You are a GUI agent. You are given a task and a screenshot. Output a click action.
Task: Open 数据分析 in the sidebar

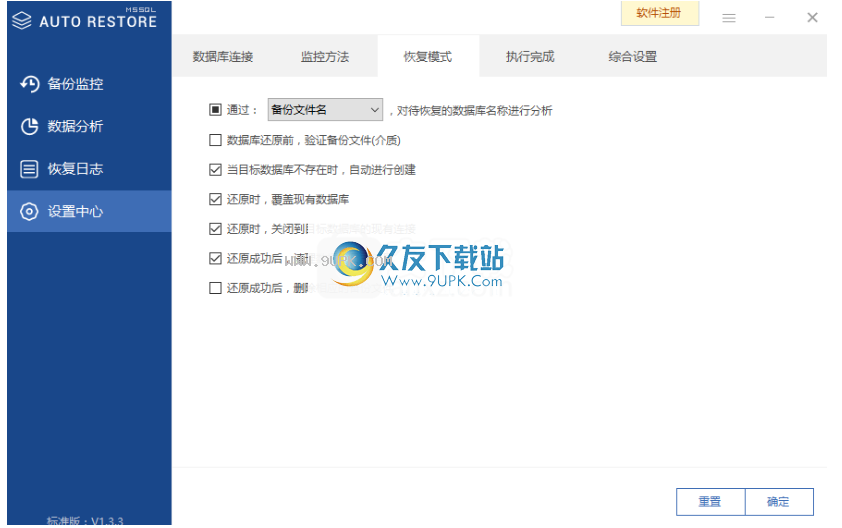click(x=89, y=126)
